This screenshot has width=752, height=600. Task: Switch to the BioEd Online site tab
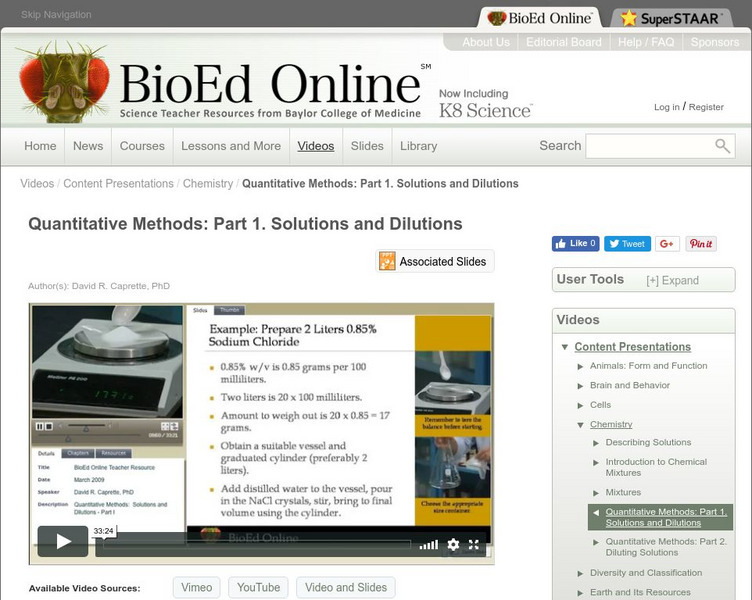(x=540, y=18)
